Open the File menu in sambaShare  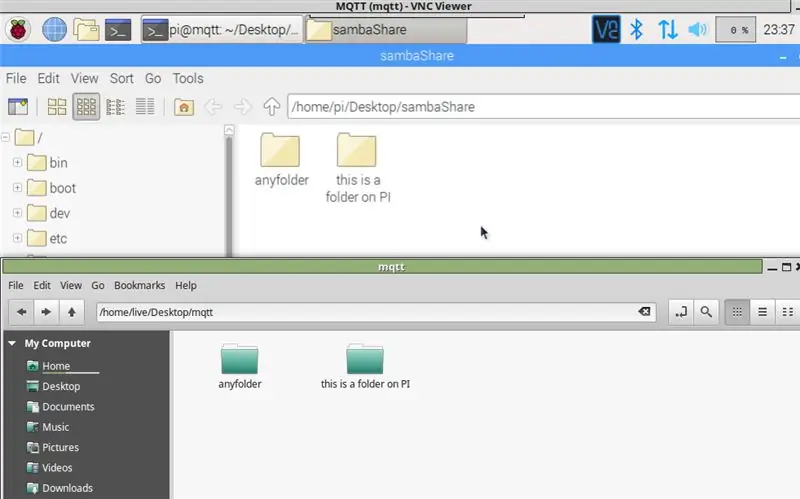16,78
